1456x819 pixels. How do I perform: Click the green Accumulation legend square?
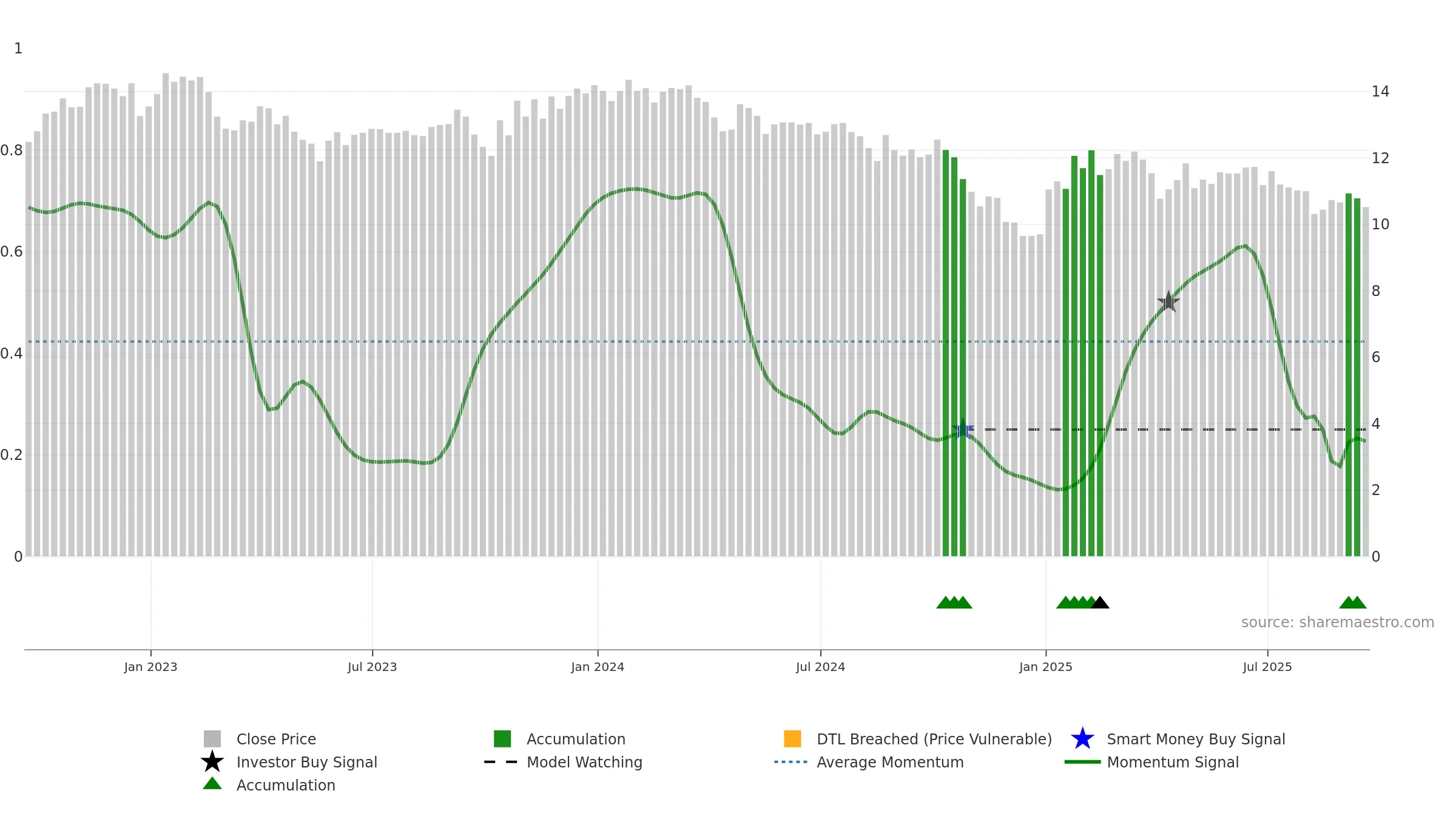tap(502, 739)
